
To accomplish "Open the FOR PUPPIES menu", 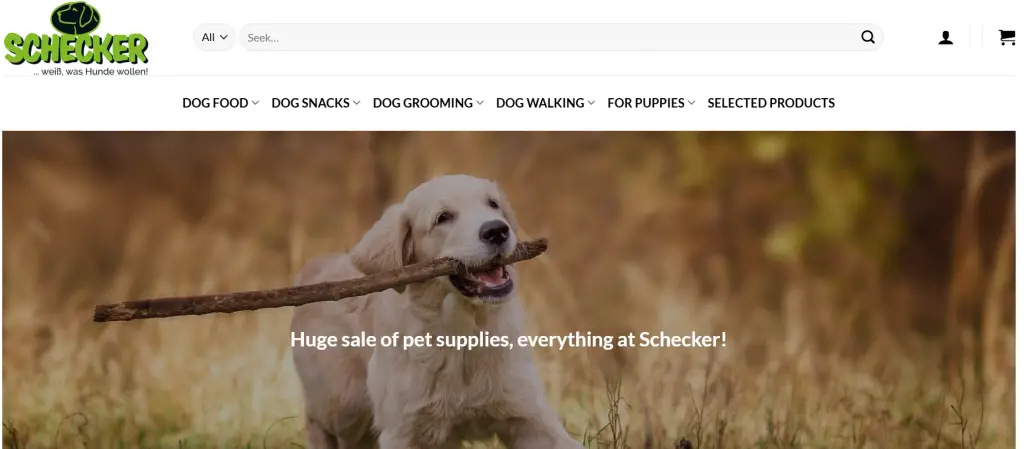I will (x=651, y=103).
